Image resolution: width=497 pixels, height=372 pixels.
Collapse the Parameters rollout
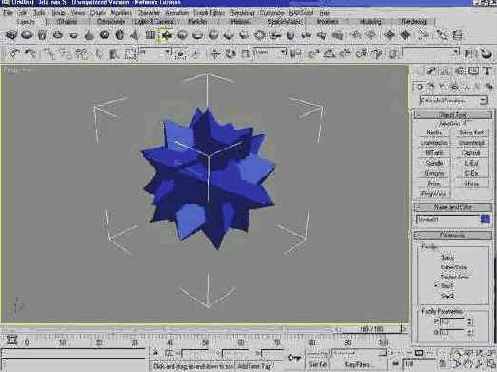point(453,235)
